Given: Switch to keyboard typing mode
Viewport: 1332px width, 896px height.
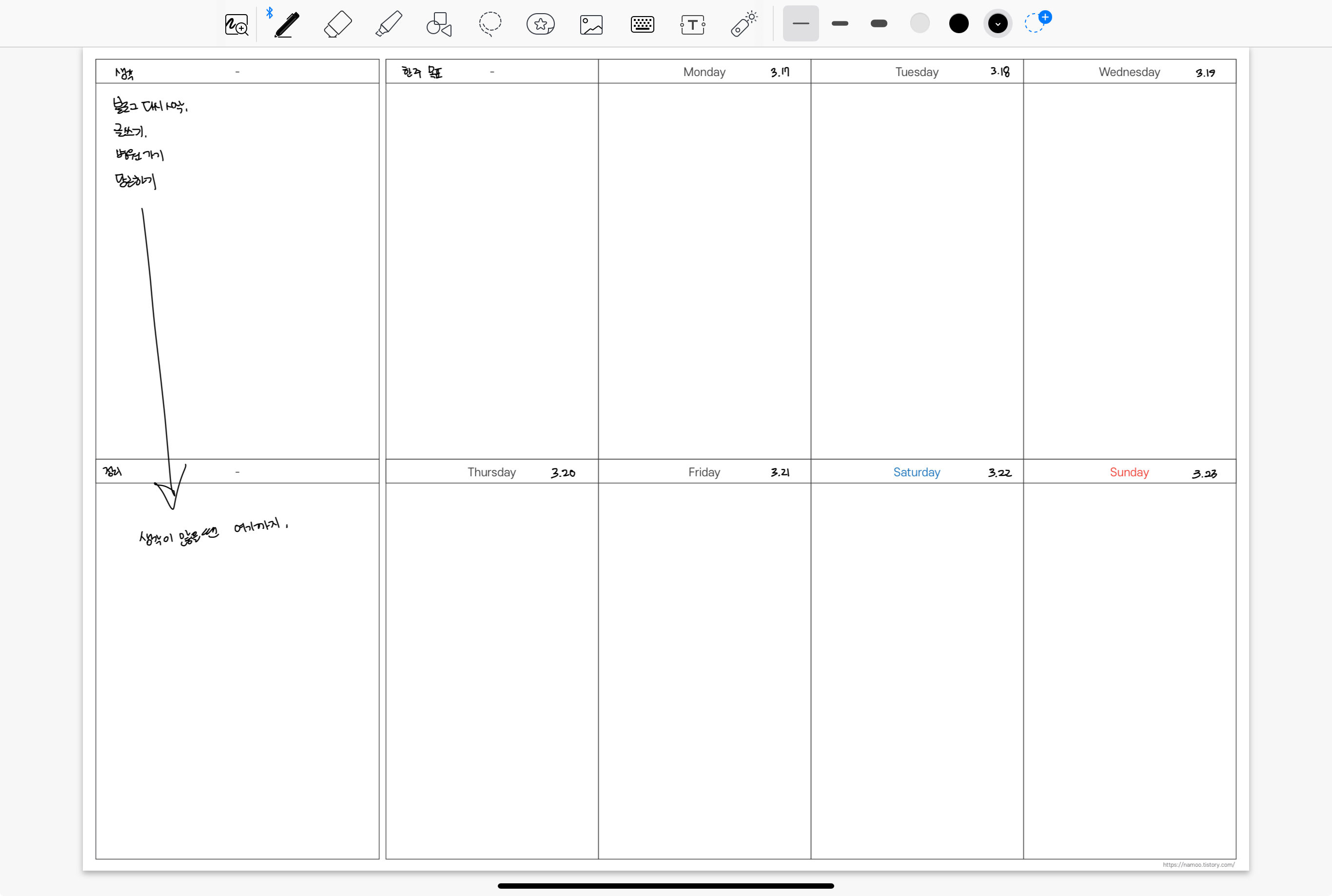Looking at the screenshot, I should coord(642,24).
